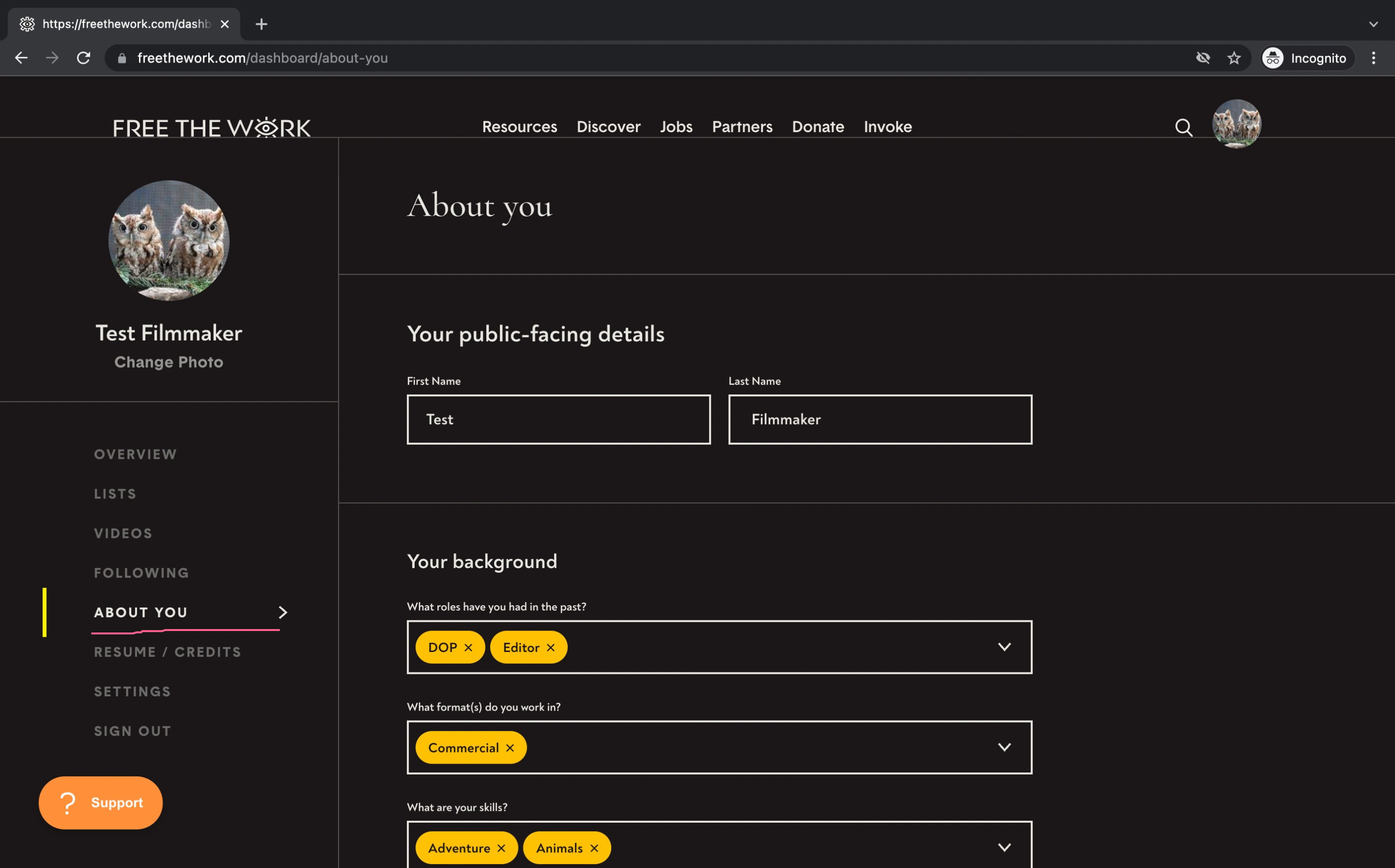This screenshot has height=868, width=1395.
Task: Bookmark this page with star icon
Action: (x=1234, y=58)
